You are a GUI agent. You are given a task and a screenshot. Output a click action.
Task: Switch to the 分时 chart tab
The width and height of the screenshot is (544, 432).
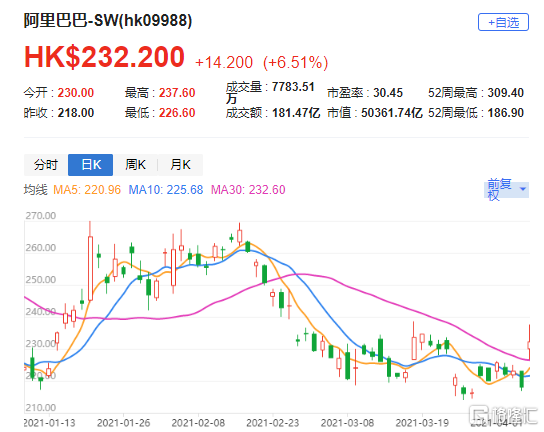click(x=46, y=165)
